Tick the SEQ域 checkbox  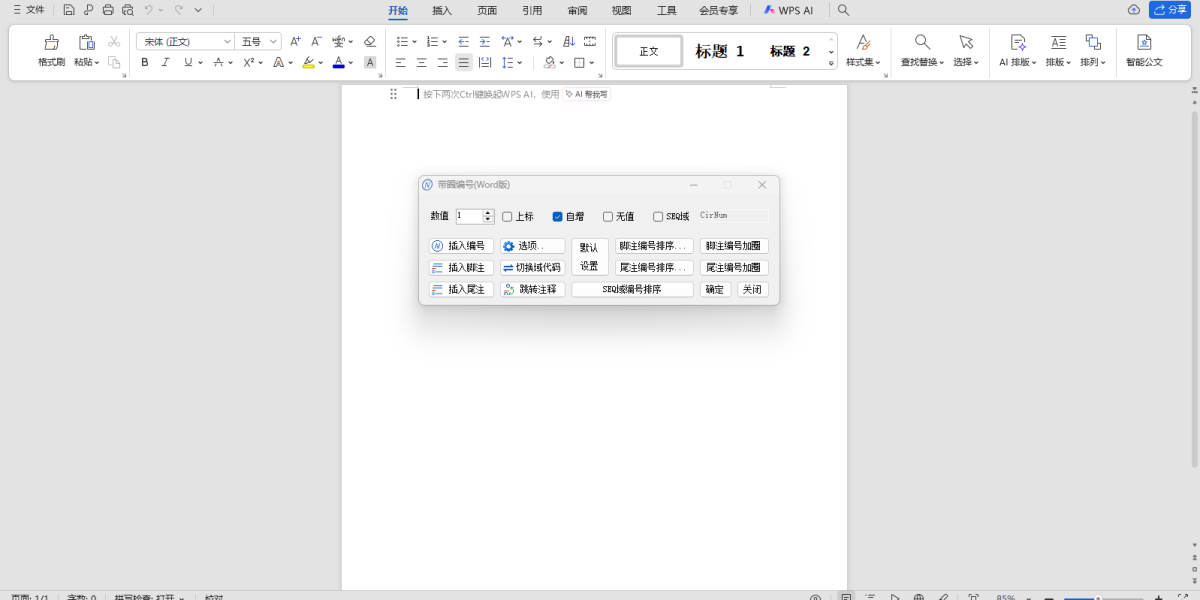(658, 216)
